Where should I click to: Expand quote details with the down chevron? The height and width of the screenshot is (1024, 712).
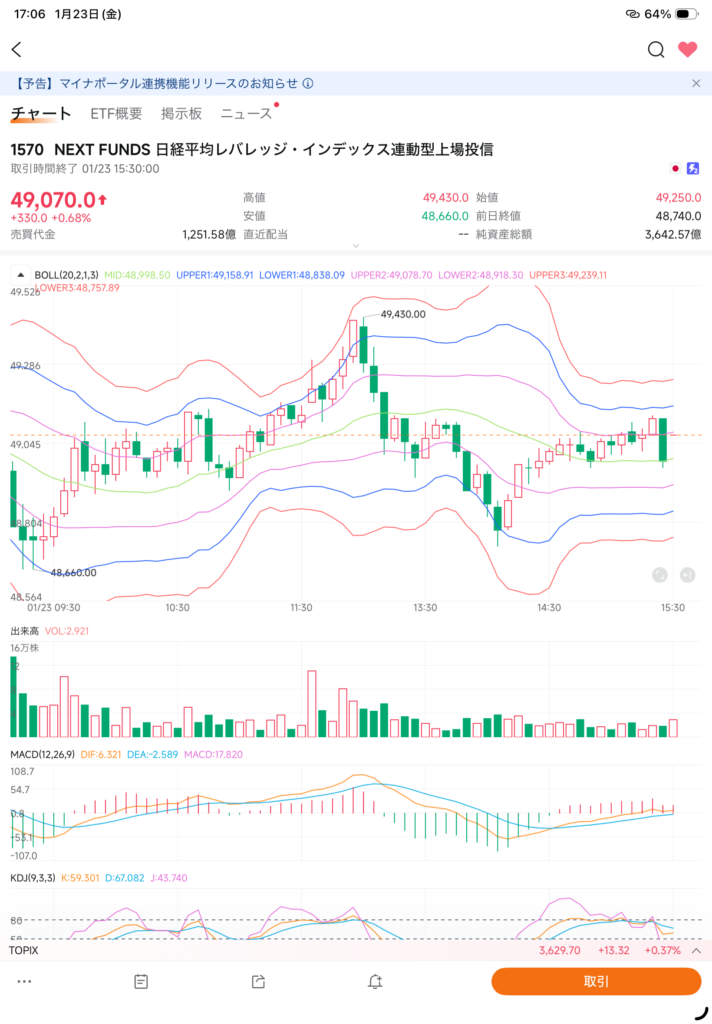(x=356, y=245)
